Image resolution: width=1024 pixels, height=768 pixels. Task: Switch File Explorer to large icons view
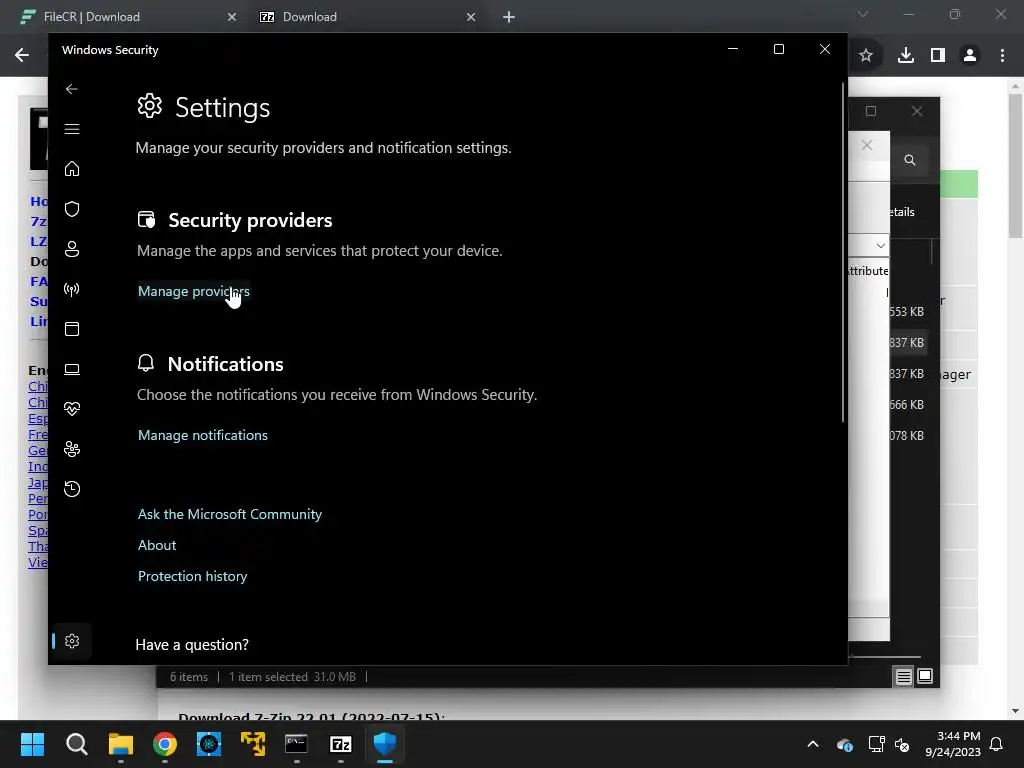925,677
